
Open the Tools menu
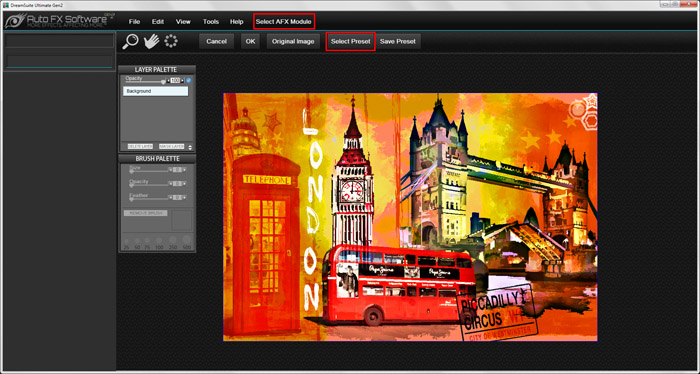(x=211, y=21)
